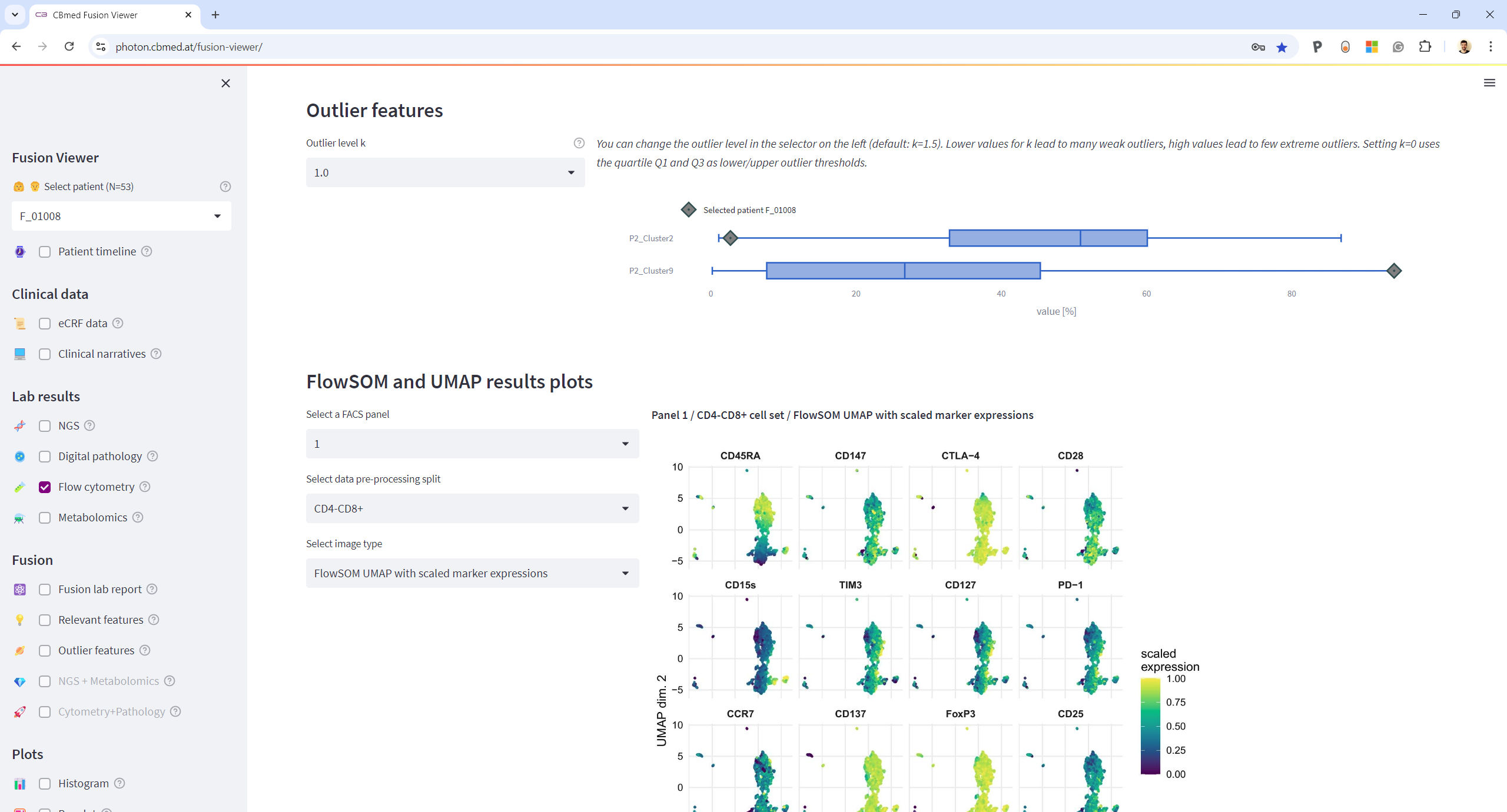Click help icon next to Select patient
The width and height of the screenshot is (1507, 812).
(x=225, y=187)
